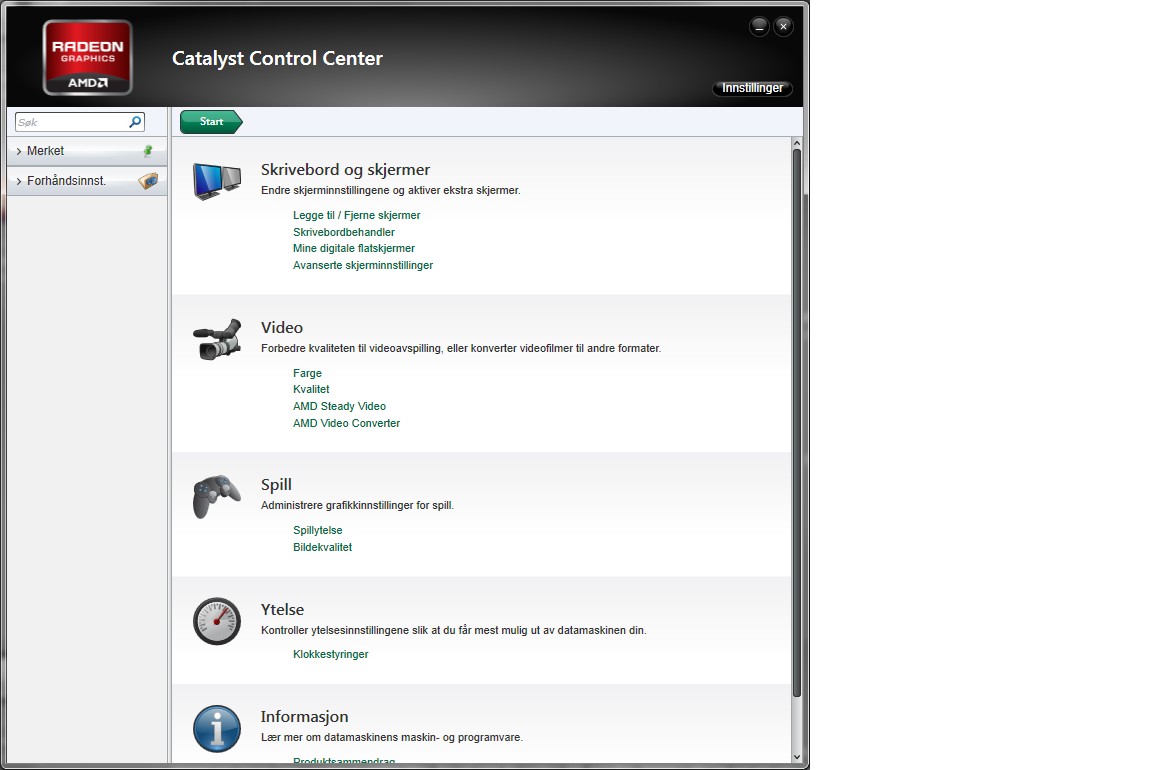Select the Ytelse section heading

pyautogui.click(x=282, y=610)
